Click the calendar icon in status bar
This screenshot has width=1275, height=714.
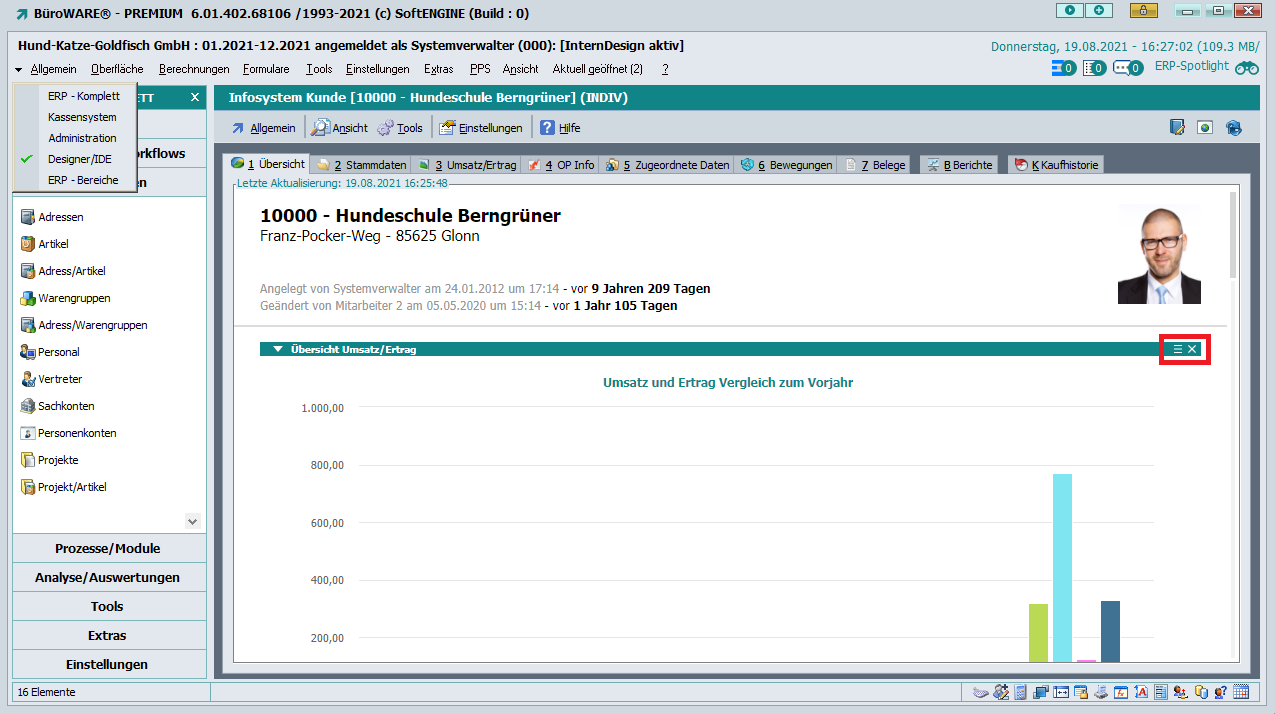coord(1241,692)
